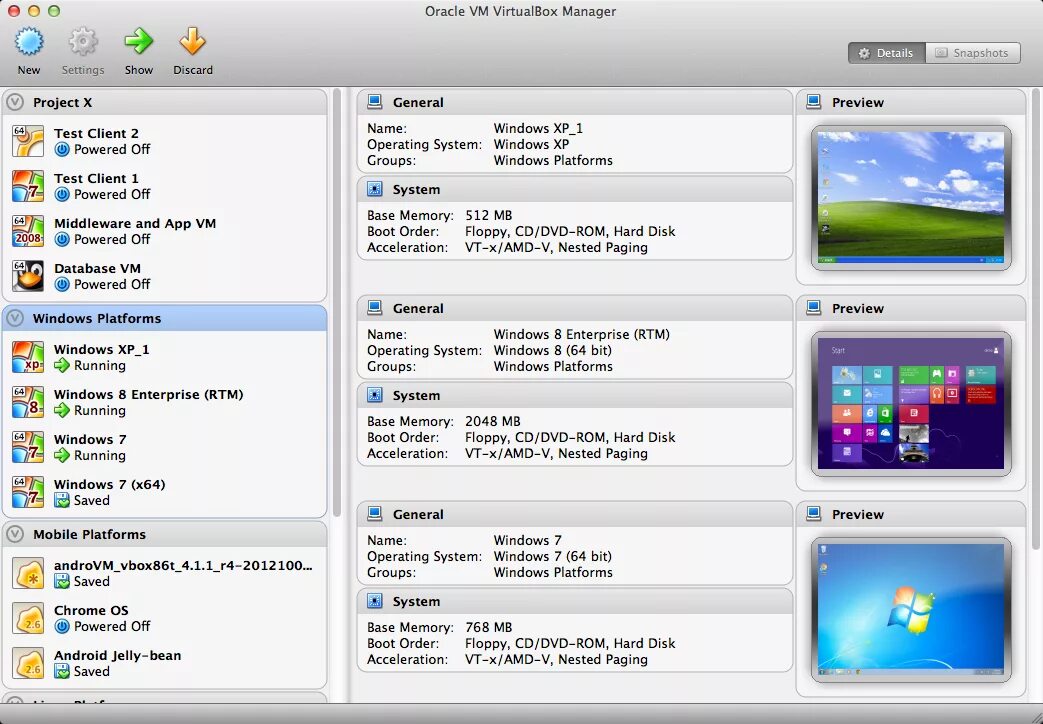Open Settings gear in toolbar

(83, 41)
